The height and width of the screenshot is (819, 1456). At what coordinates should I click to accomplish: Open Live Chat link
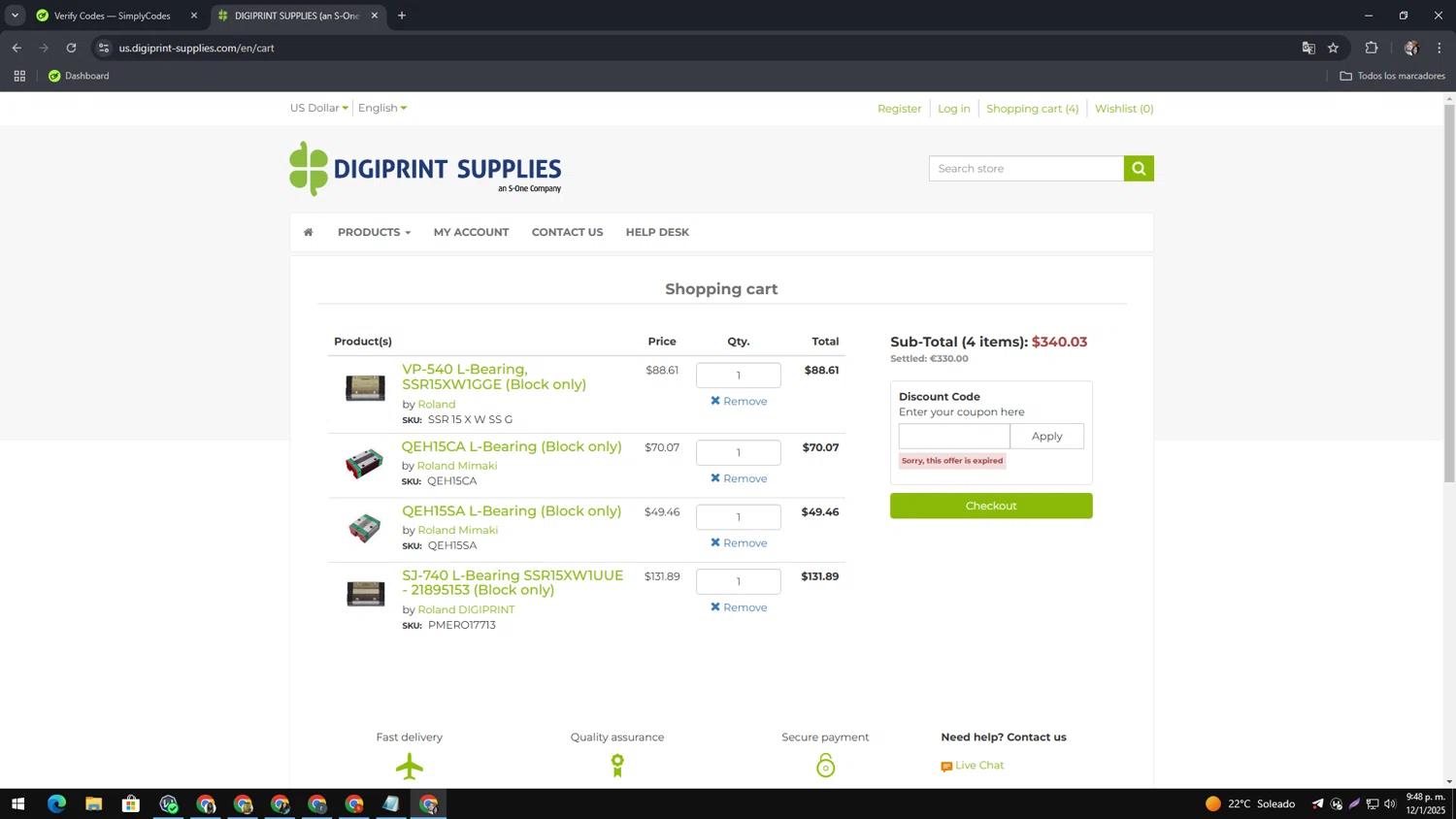[x=973, y=766]
